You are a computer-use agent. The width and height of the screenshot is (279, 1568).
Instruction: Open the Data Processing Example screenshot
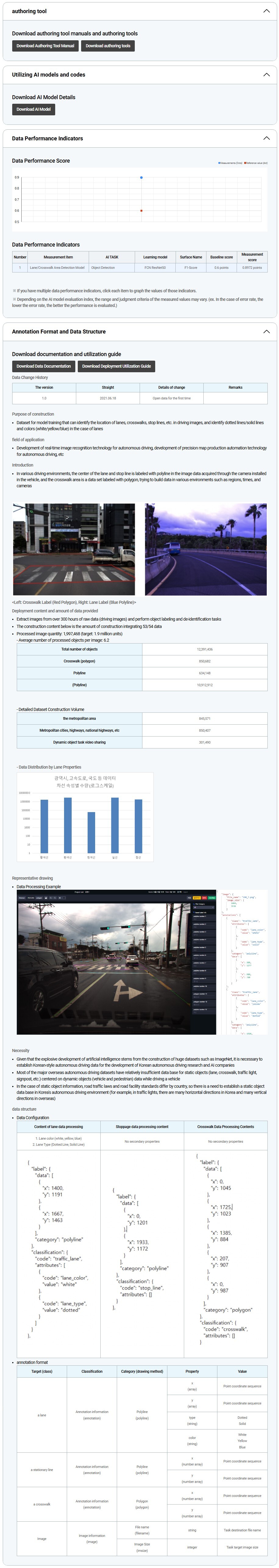coord(116,962)
